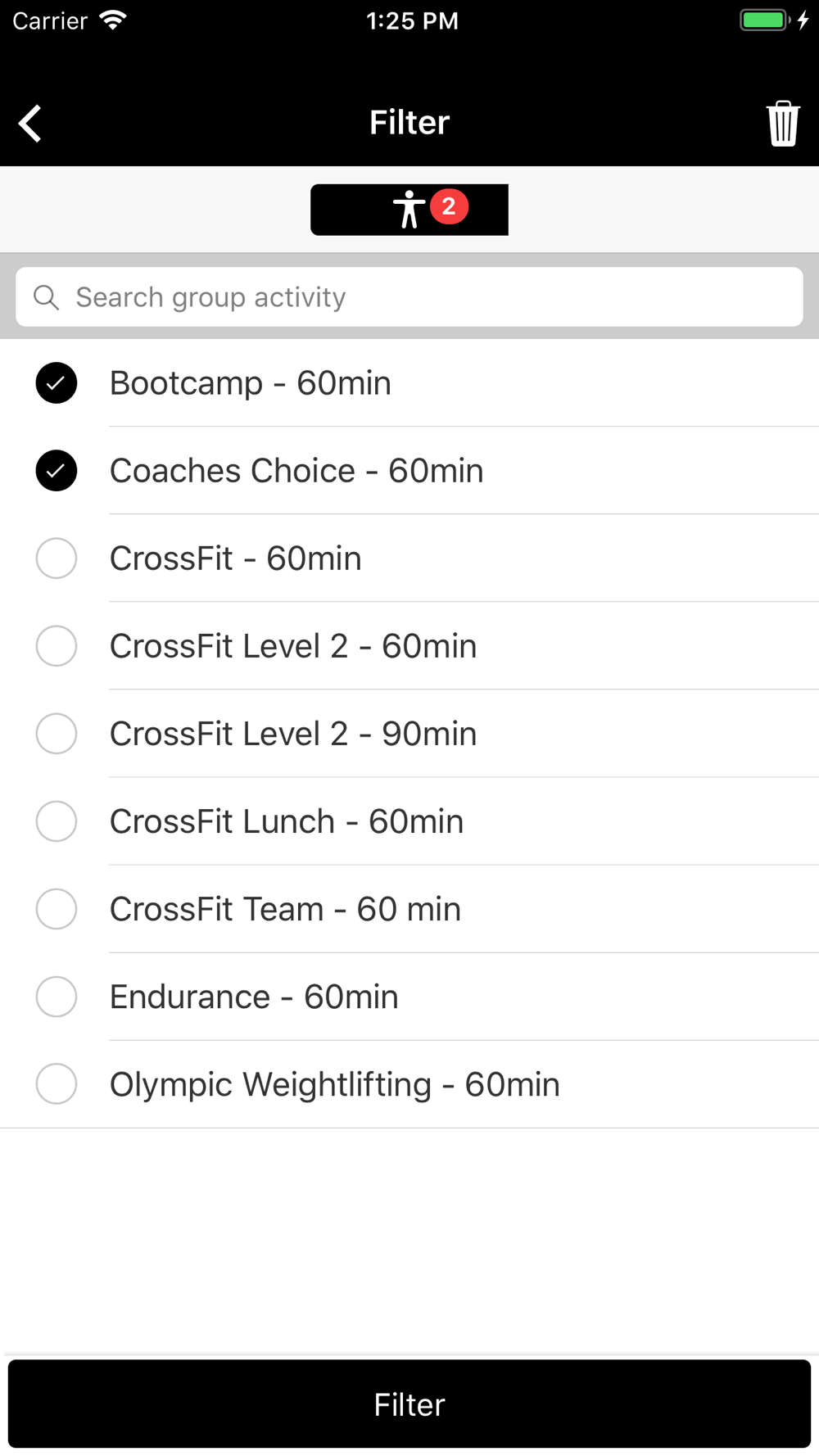The height and width of the screenshot is (1456, 819).
Task: Open the group activity filter tab
Action: click(x=409, y=210)
